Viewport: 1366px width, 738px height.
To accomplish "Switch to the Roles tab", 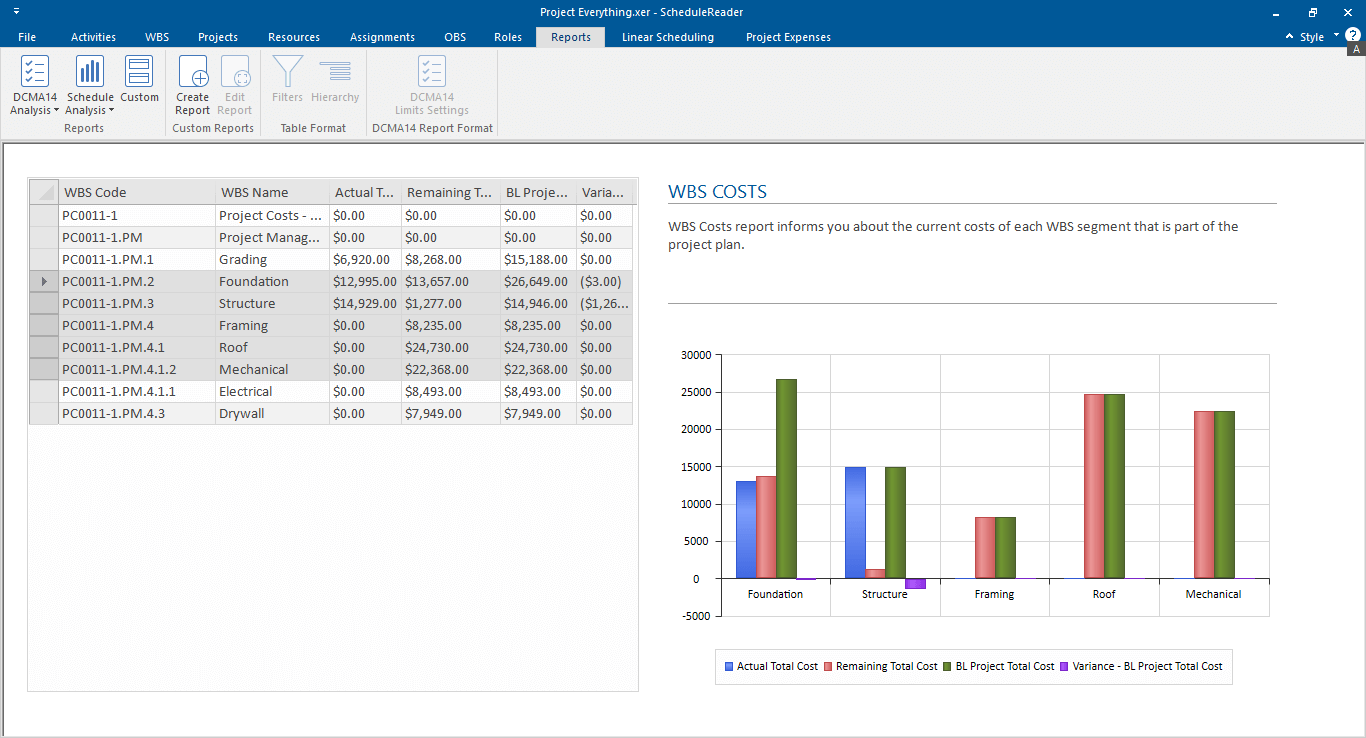I will pyautogui.click(x=508, y=37).
